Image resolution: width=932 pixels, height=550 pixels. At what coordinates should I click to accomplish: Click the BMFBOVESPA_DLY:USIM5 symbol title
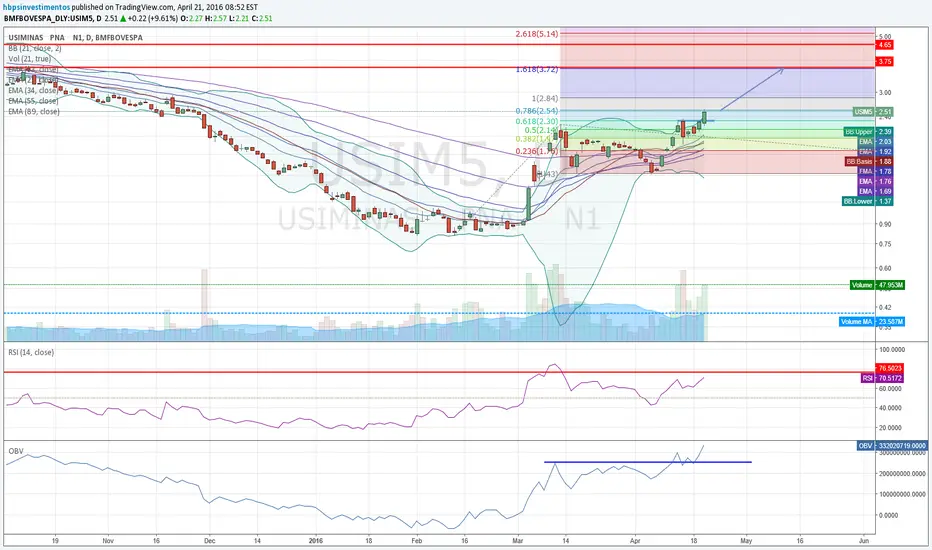(52, 18)
